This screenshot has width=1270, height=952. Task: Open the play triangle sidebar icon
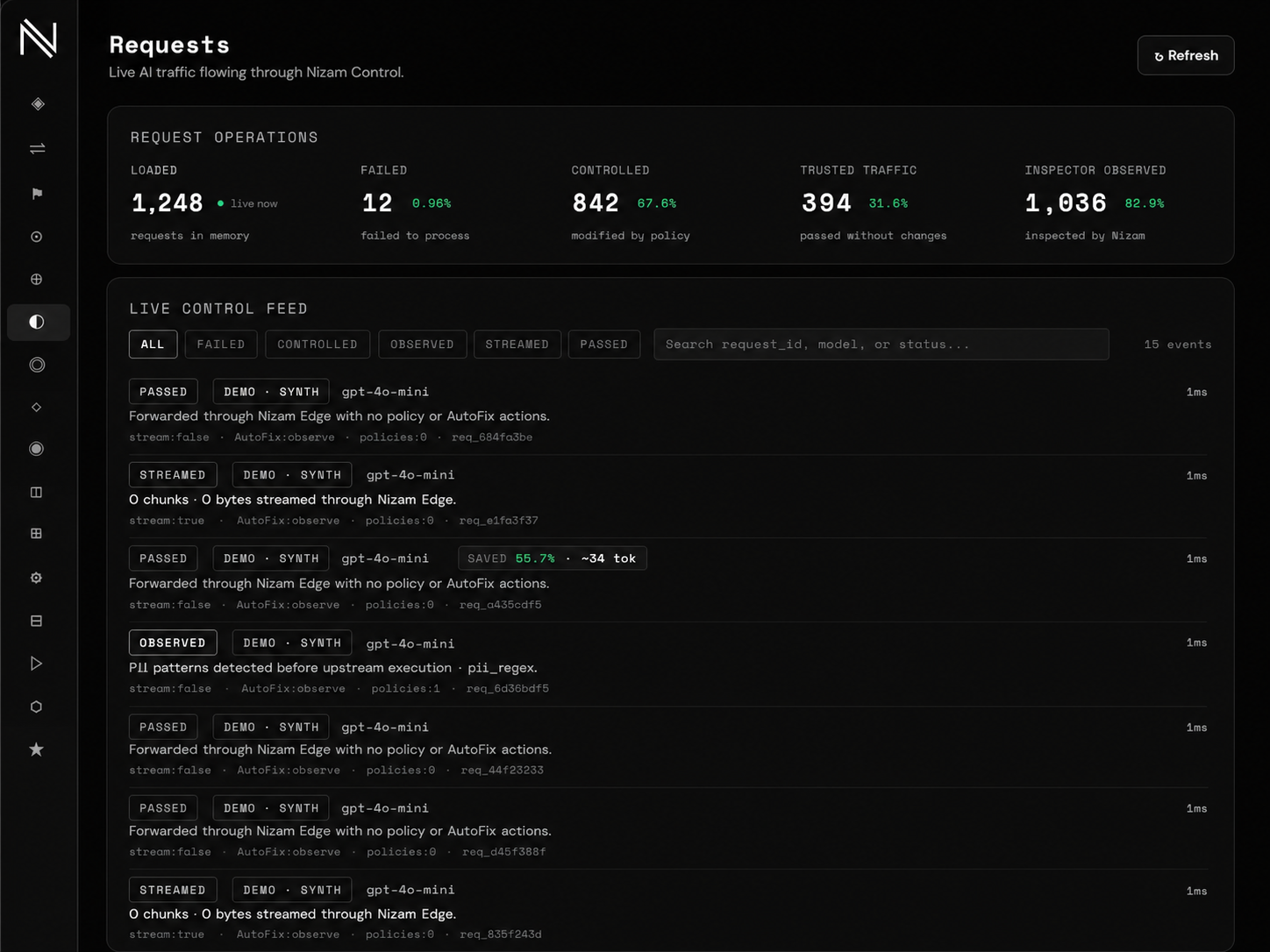pyautogui.click(x=37, y=664)
